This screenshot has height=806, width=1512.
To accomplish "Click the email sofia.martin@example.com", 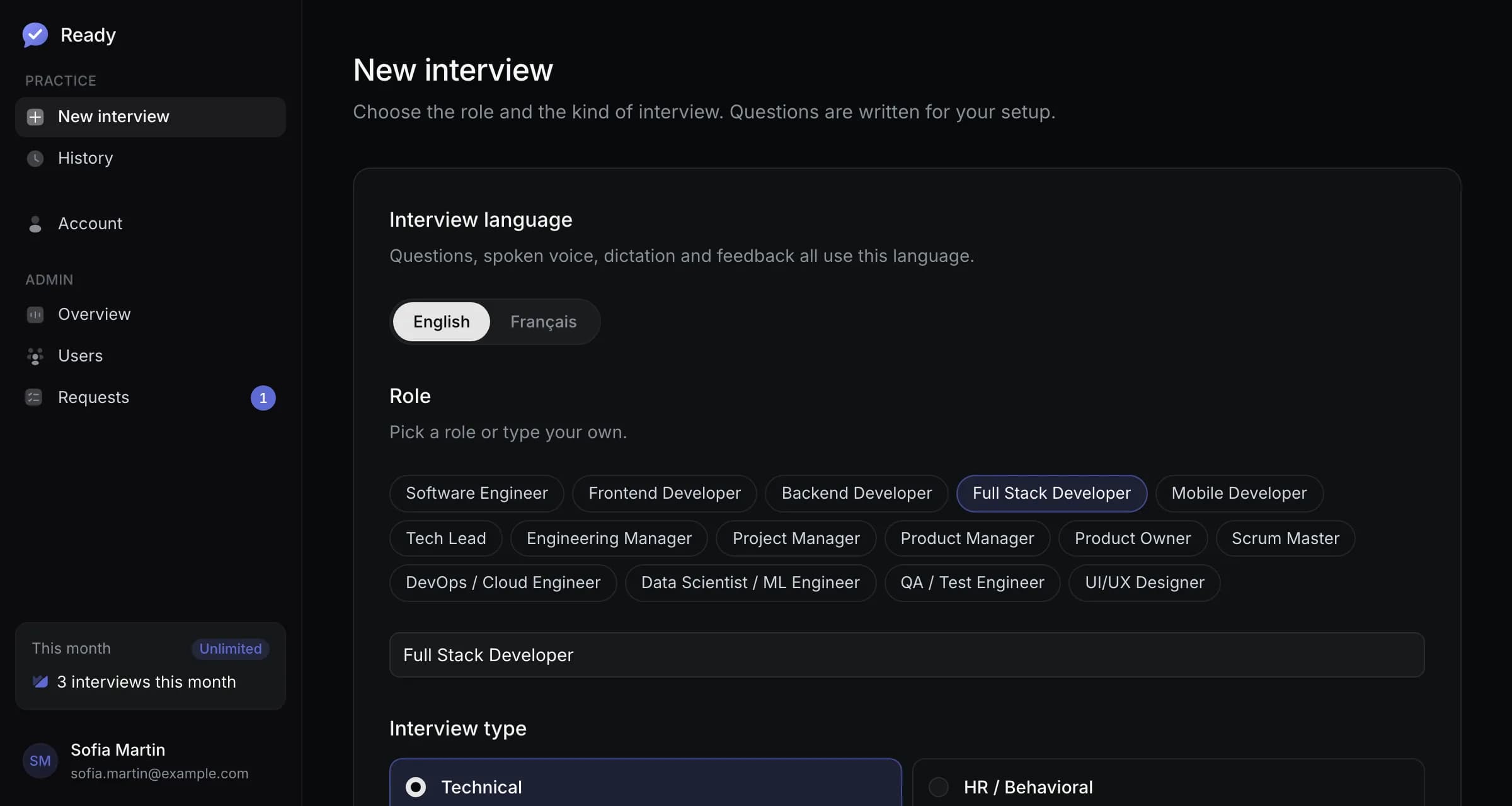I will (159, 773).
